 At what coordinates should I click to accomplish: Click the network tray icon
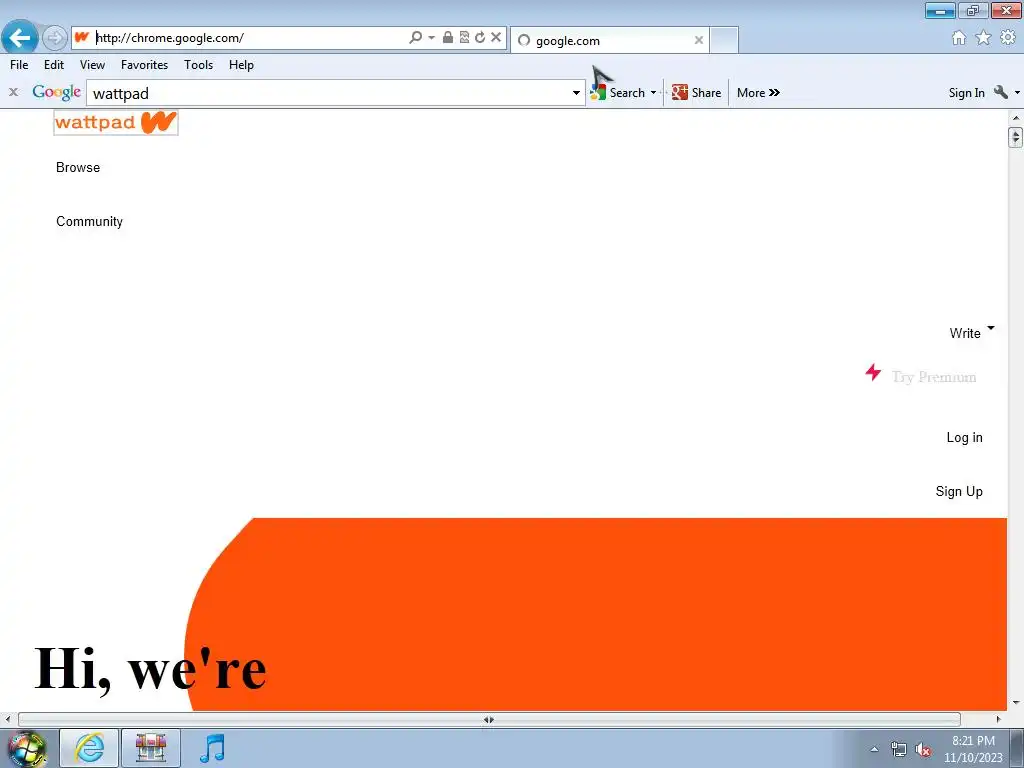[x=899, y=749]
